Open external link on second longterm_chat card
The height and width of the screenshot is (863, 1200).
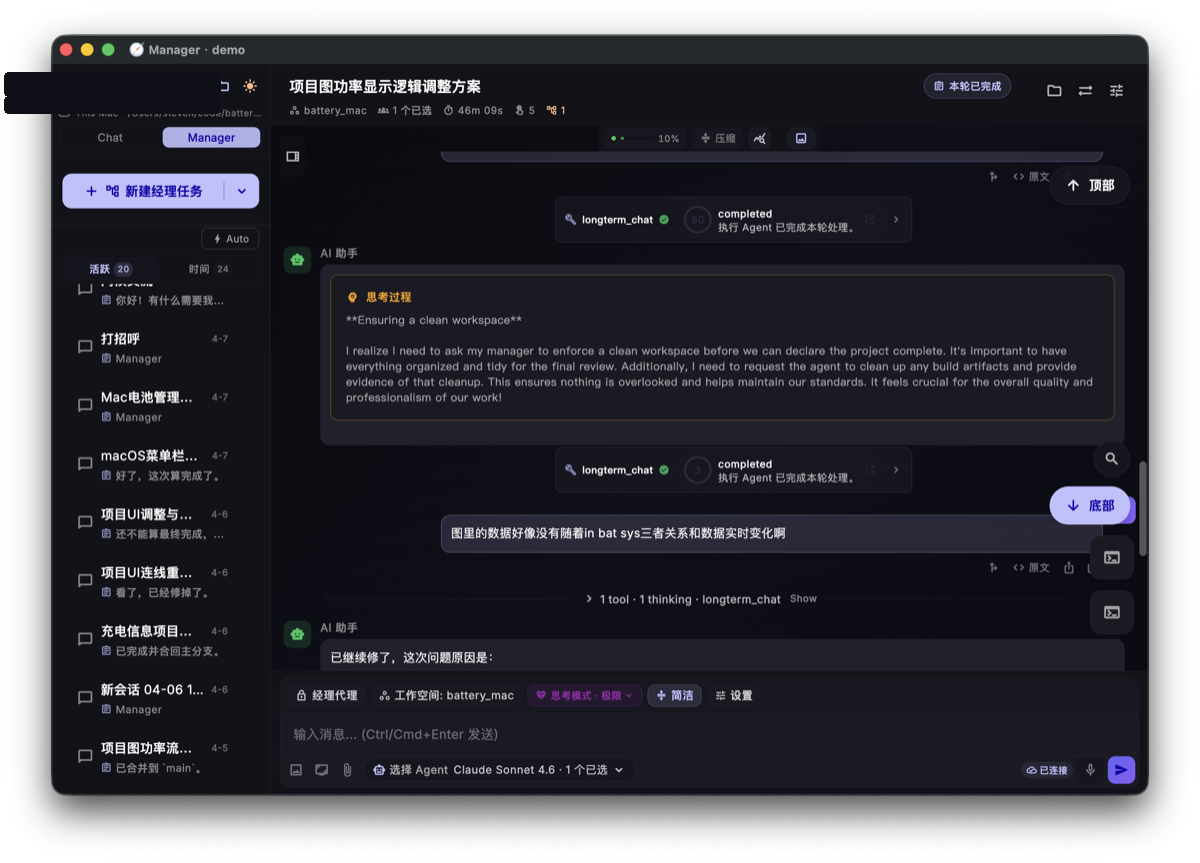870,470
